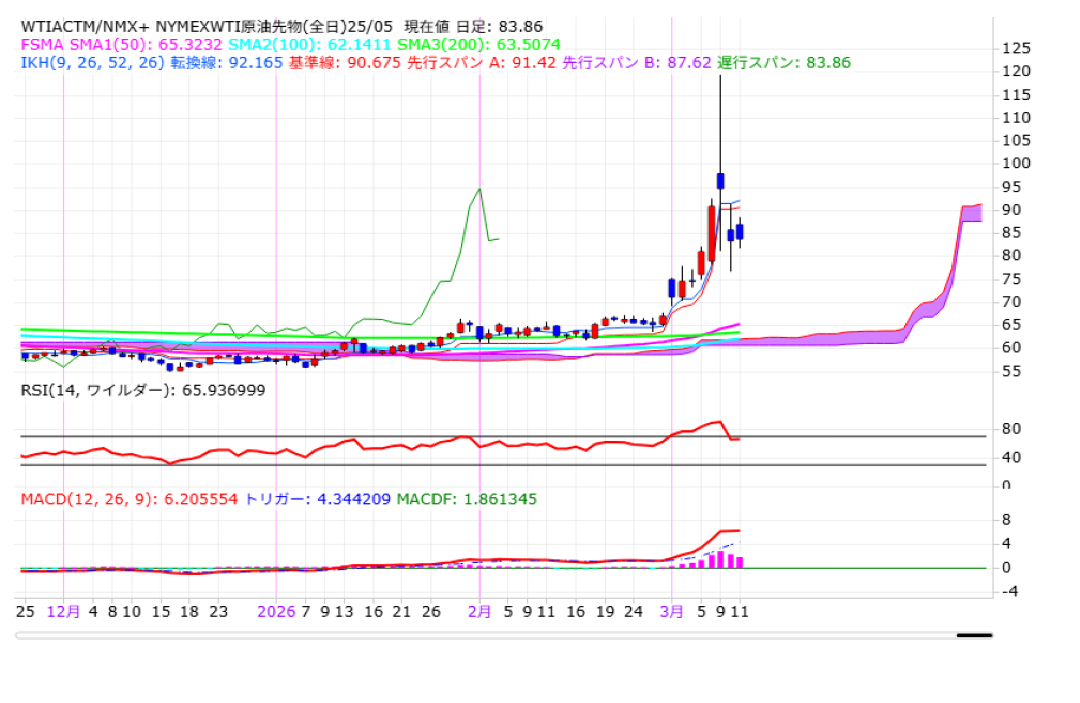1080x703 pixels.
Task: Click the 2026 year marker on the time axis
Action: click(x=275, y=611)
